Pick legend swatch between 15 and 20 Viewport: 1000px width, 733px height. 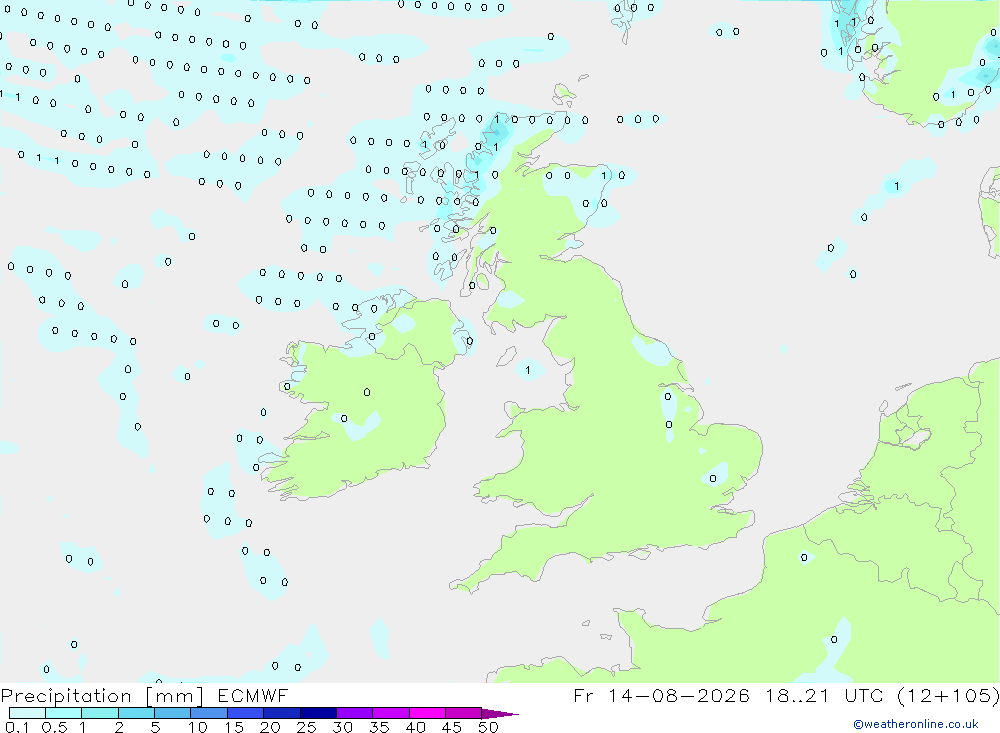point(245,713)
